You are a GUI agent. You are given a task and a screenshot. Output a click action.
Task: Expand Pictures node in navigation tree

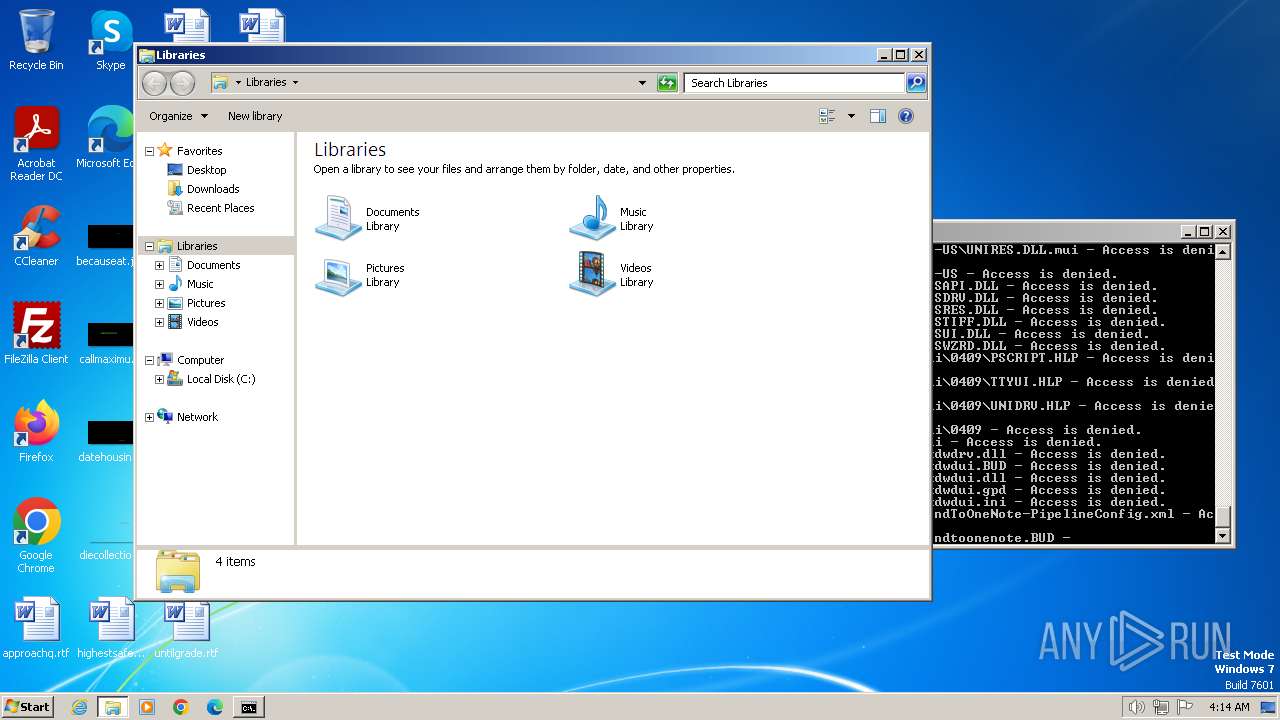point(159,303)
